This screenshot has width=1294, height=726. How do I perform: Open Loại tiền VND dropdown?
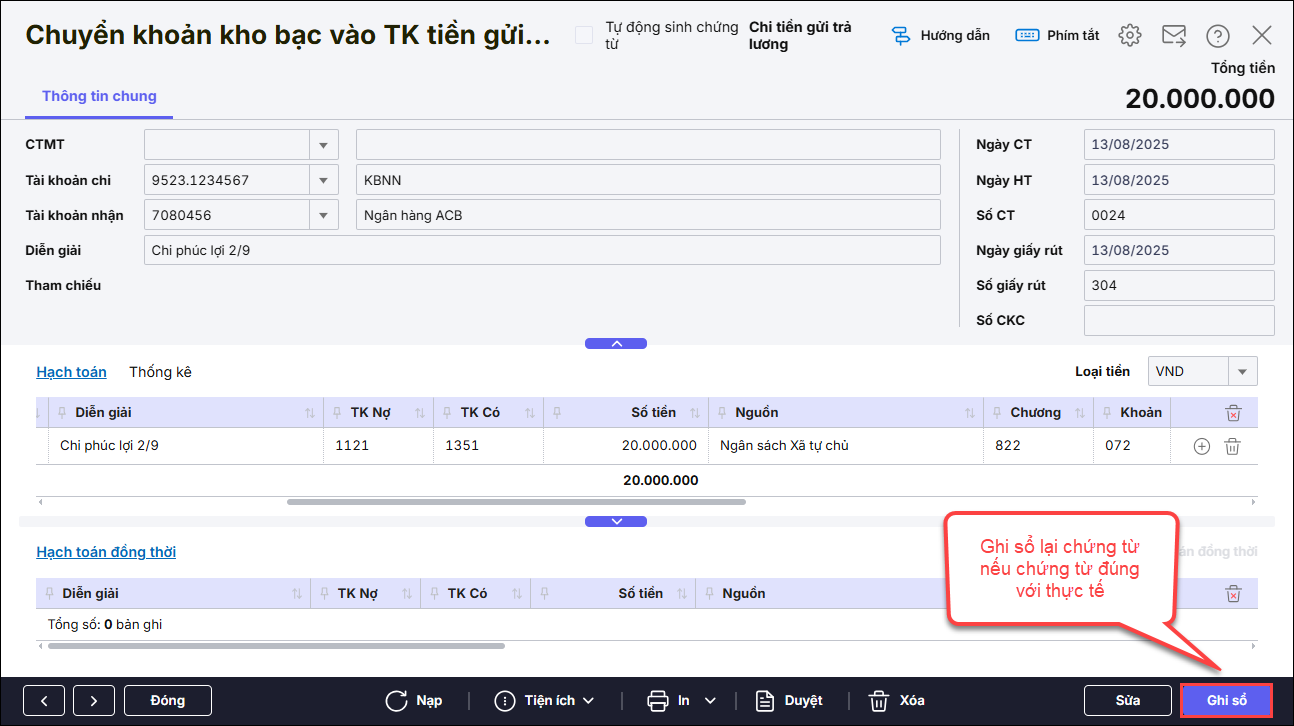tap(1242, 372)
